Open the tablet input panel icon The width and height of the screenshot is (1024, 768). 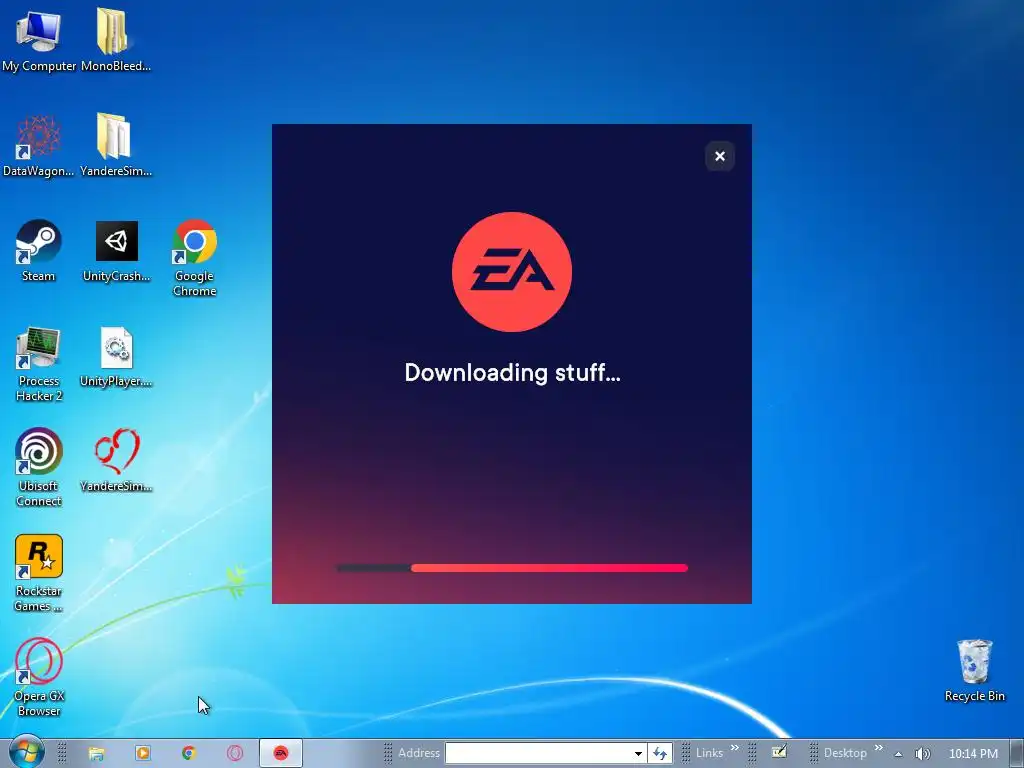(779, 752)
